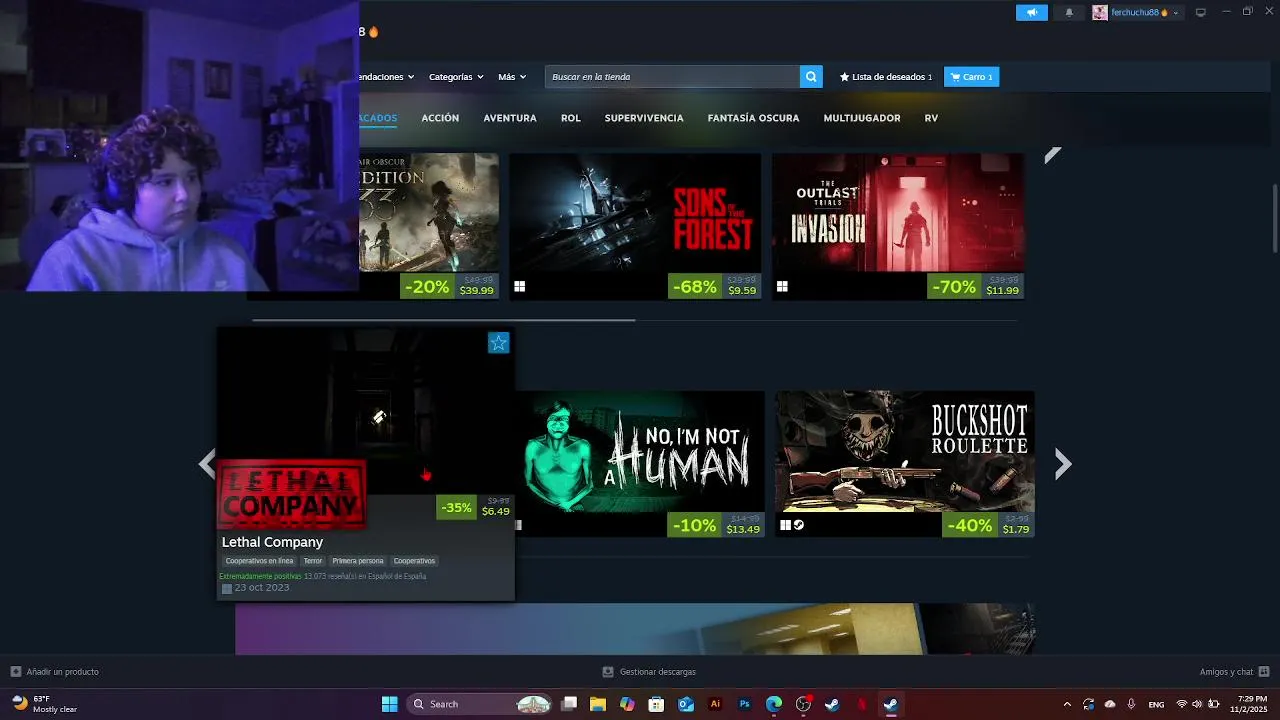
Task: Click the ferchuchu88 profile avatar
Action: pyautogui.click(x=1100, y=12)
